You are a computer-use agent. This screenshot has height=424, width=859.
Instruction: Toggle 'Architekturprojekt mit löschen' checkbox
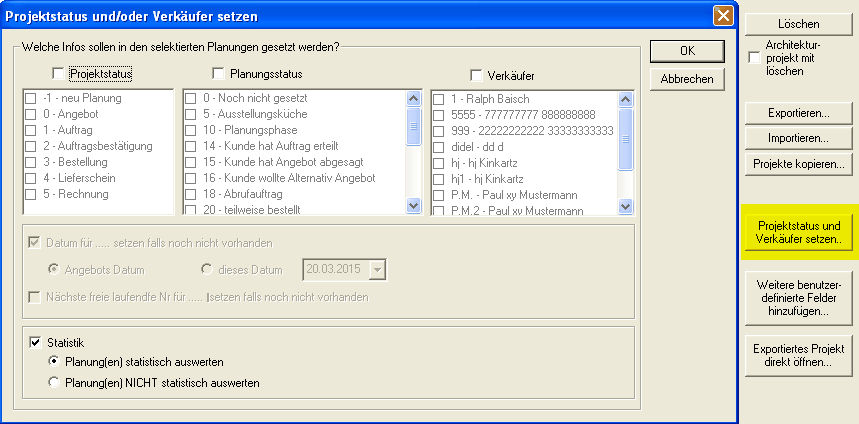click(754, 58)
